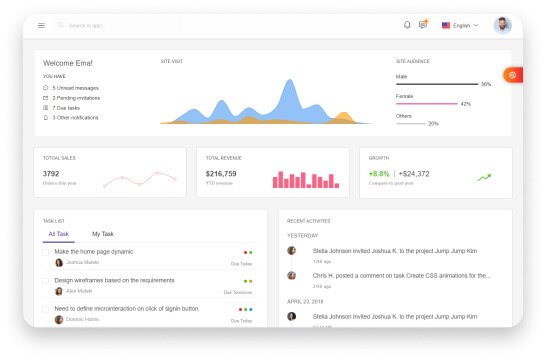Expand the English language dropdown
546x360 pixels.
pos(460,25)
